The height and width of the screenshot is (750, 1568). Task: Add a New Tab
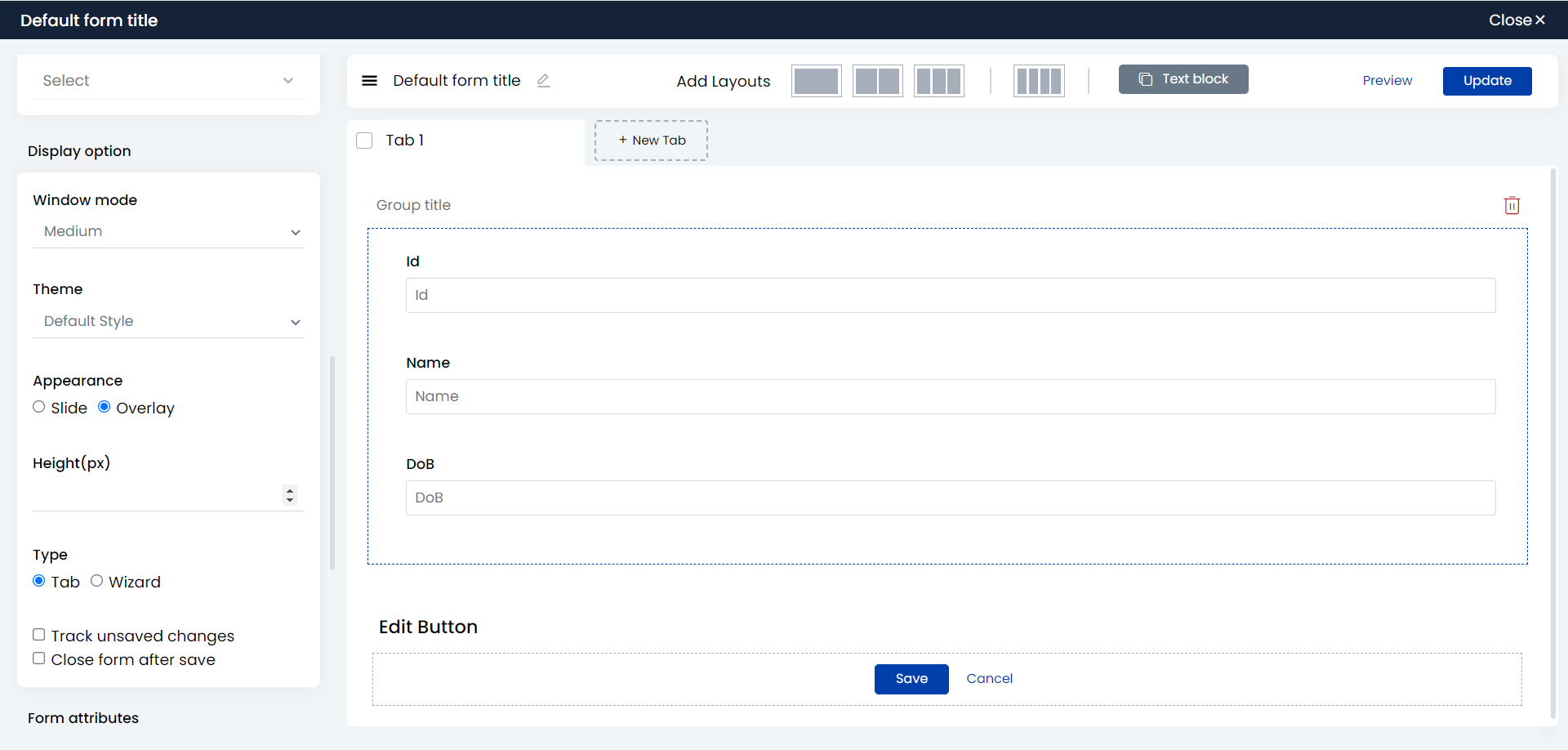(x=651, y=141)
